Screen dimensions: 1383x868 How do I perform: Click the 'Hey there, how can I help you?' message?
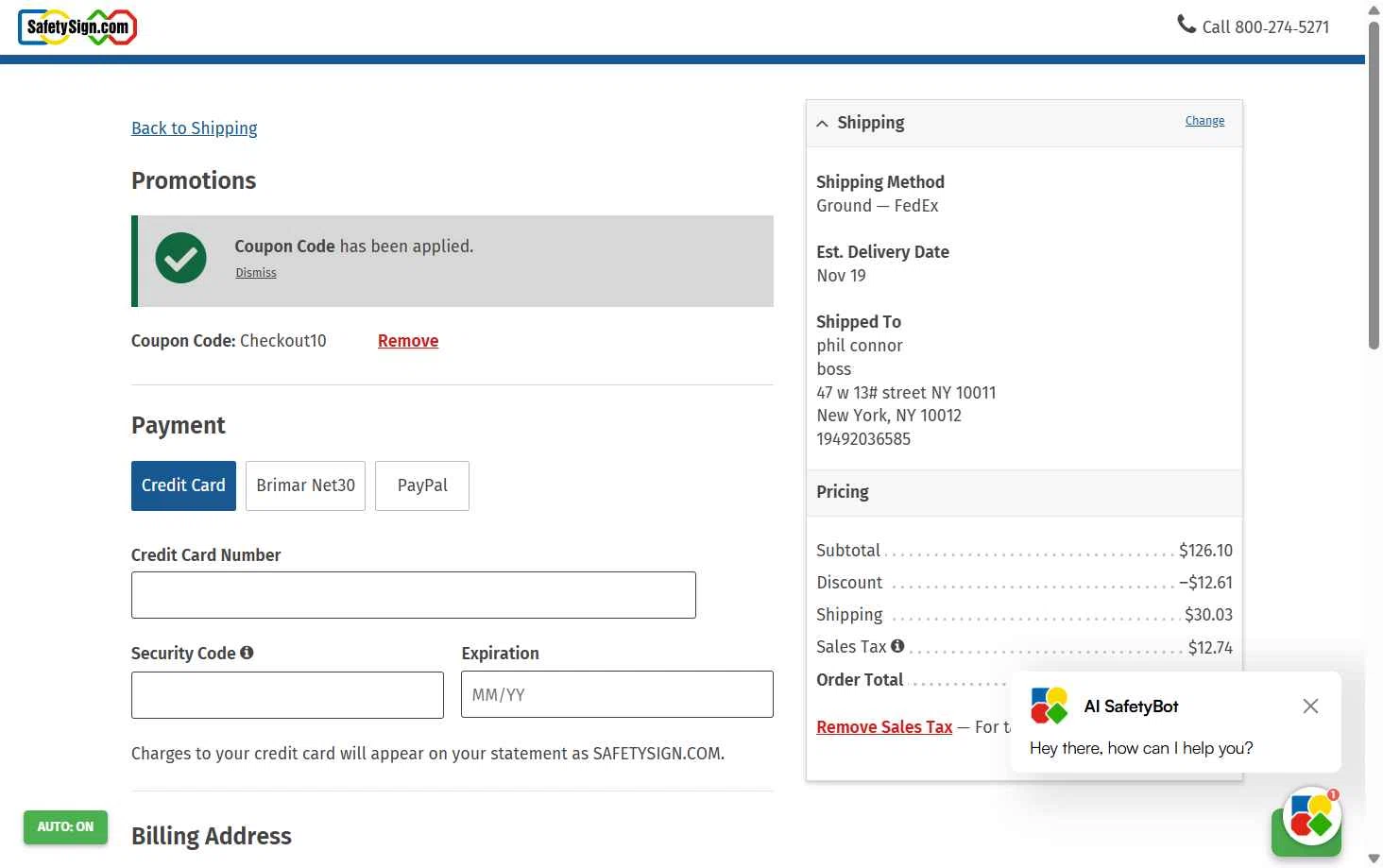click(x=1141, y=748)
